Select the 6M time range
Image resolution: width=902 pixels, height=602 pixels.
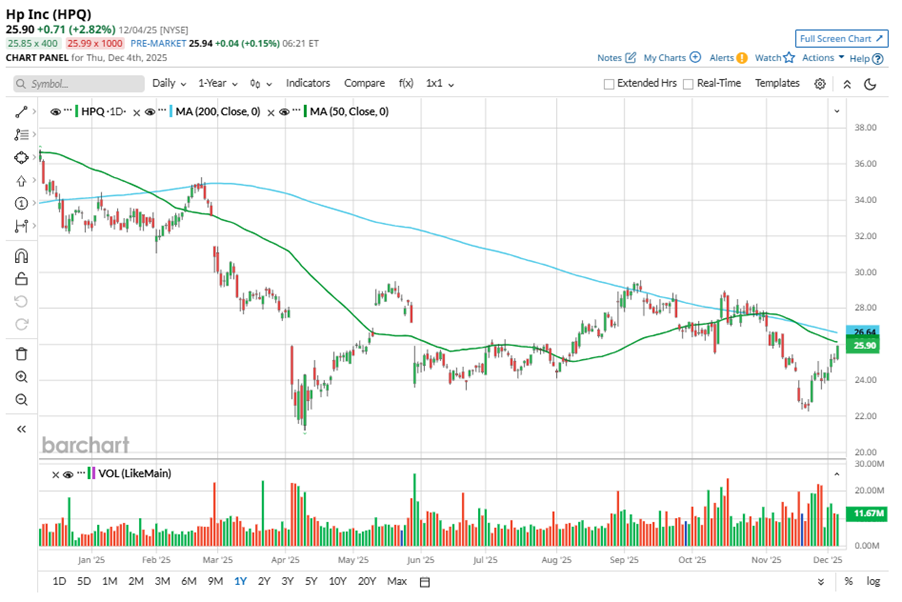(x=188, y=582)
